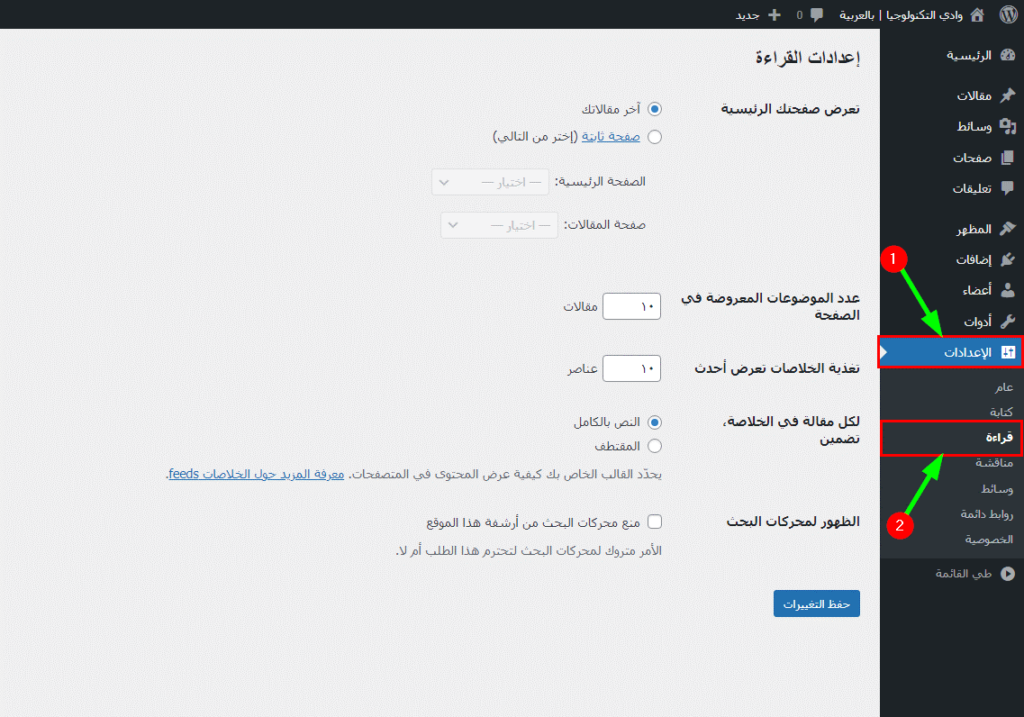Viewport: 1024px width, 717px height.
Task: Open the وسائط settings submenu item
Action: tap(997, 488)
